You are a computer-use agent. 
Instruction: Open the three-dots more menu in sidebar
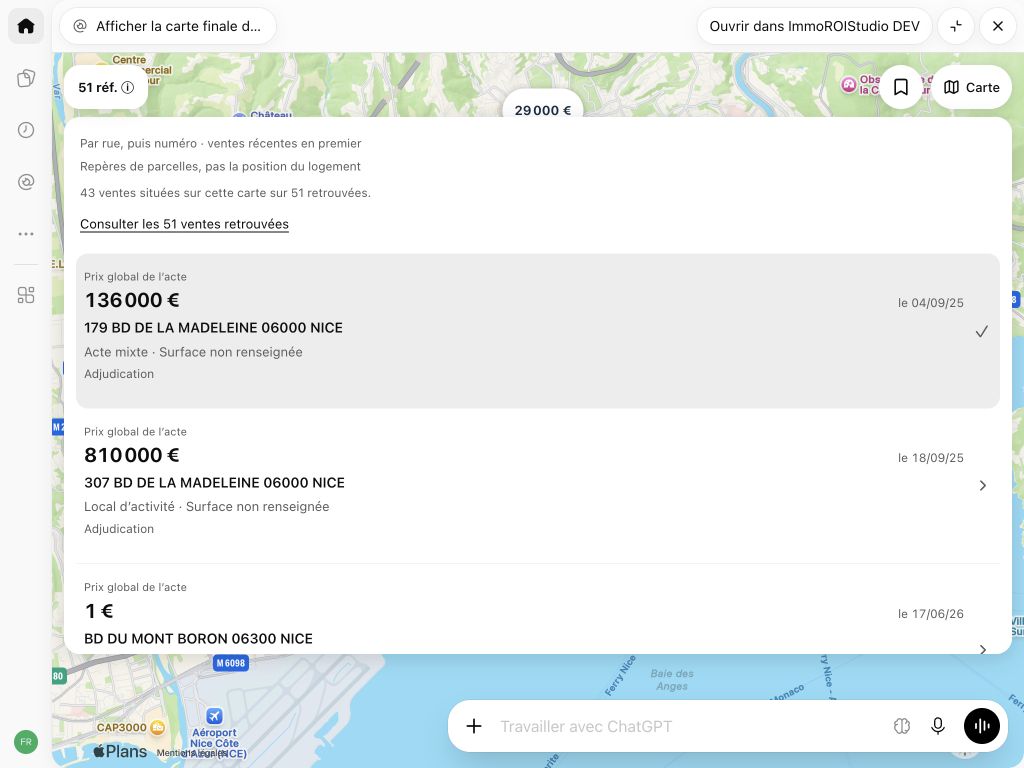[x=26, y=234]
